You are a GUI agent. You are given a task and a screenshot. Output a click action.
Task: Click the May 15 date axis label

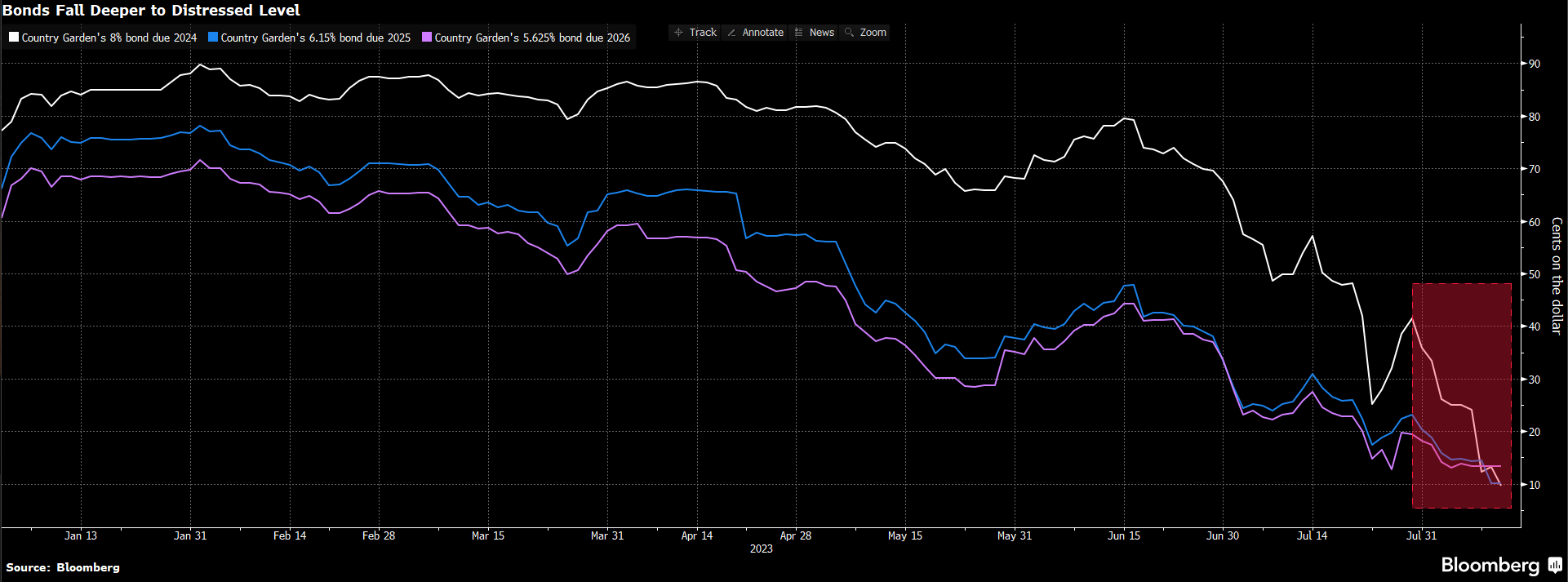[x=905, y=535]
